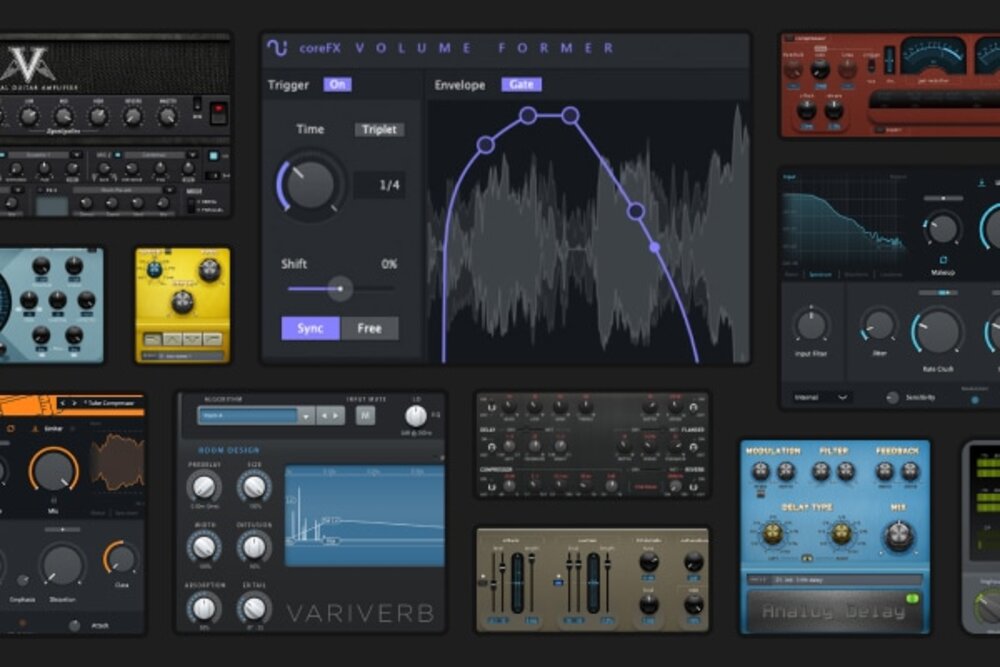The width and height of the screenshot is (1000, 667).
Task: Toggle the Trigger On switch
Action: coord(337,85)
